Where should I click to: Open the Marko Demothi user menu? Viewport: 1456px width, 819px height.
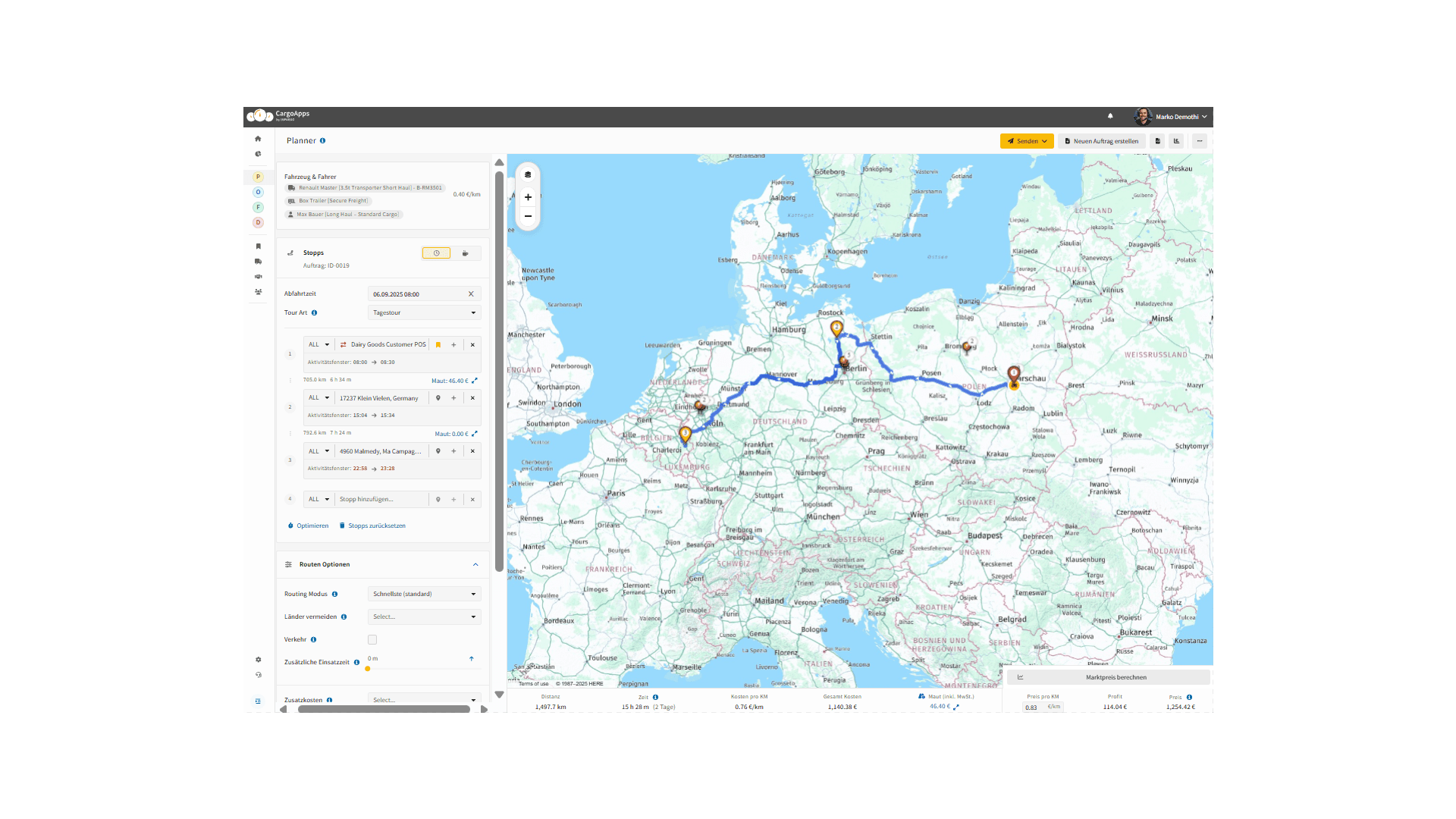pyautogui.click(x=1180, y=117)
